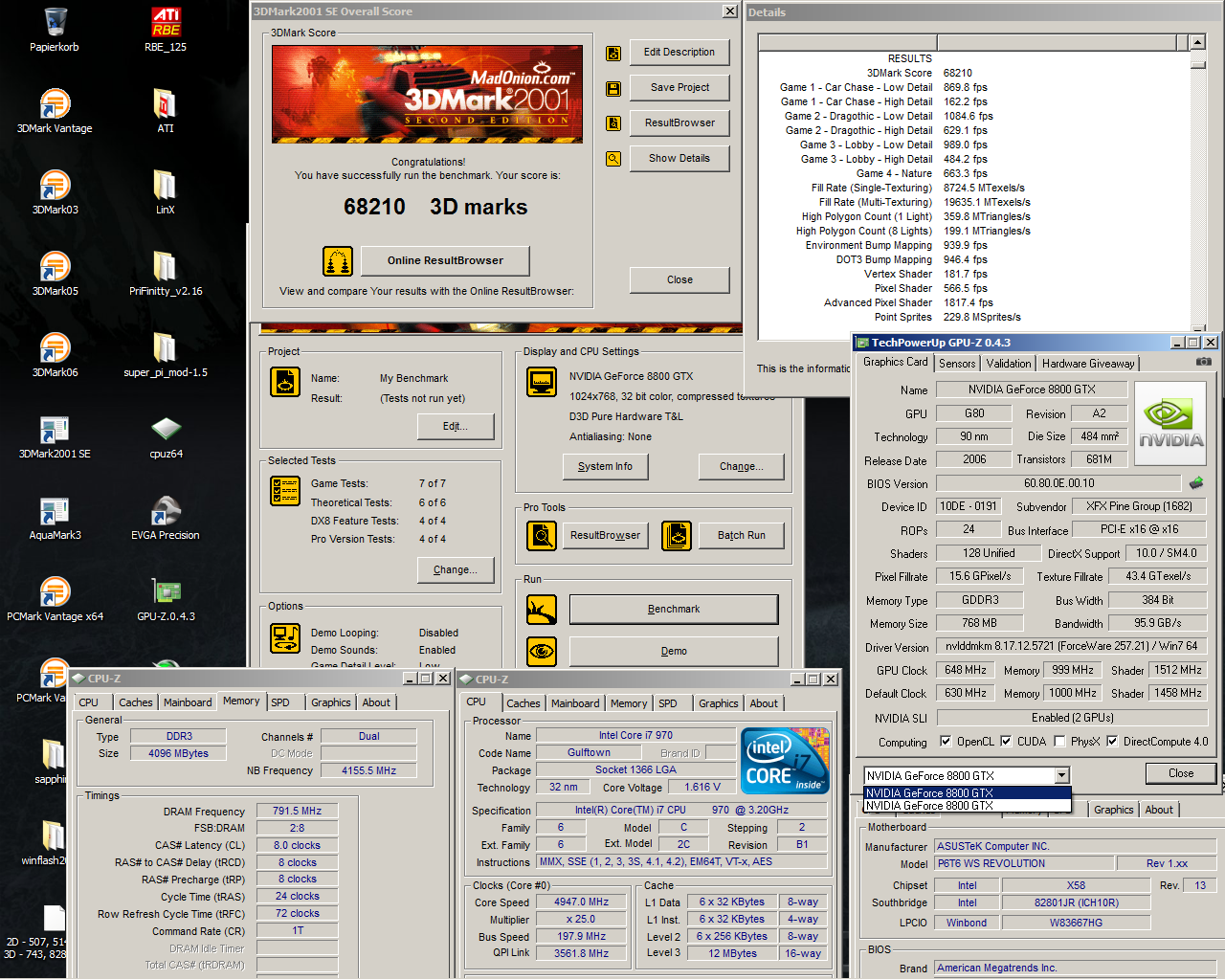Launch 3DMark03 desktop shortcut
The width and height of the screenshot is (1225, 980).
click(x=55, y=192)
